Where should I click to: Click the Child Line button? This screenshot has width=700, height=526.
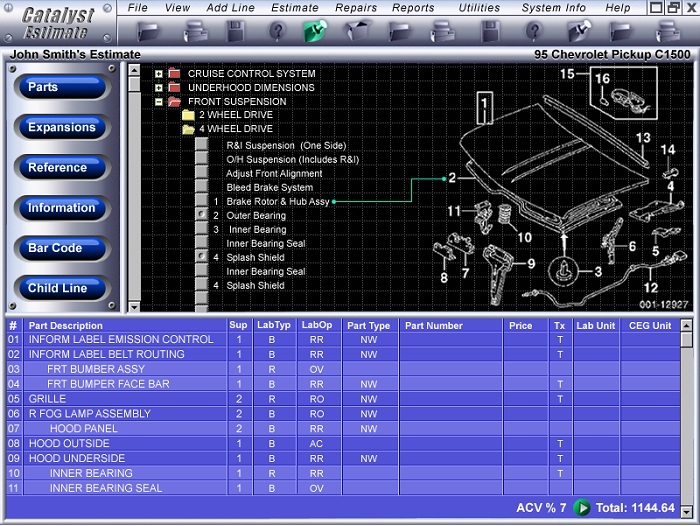coord(62,288)
